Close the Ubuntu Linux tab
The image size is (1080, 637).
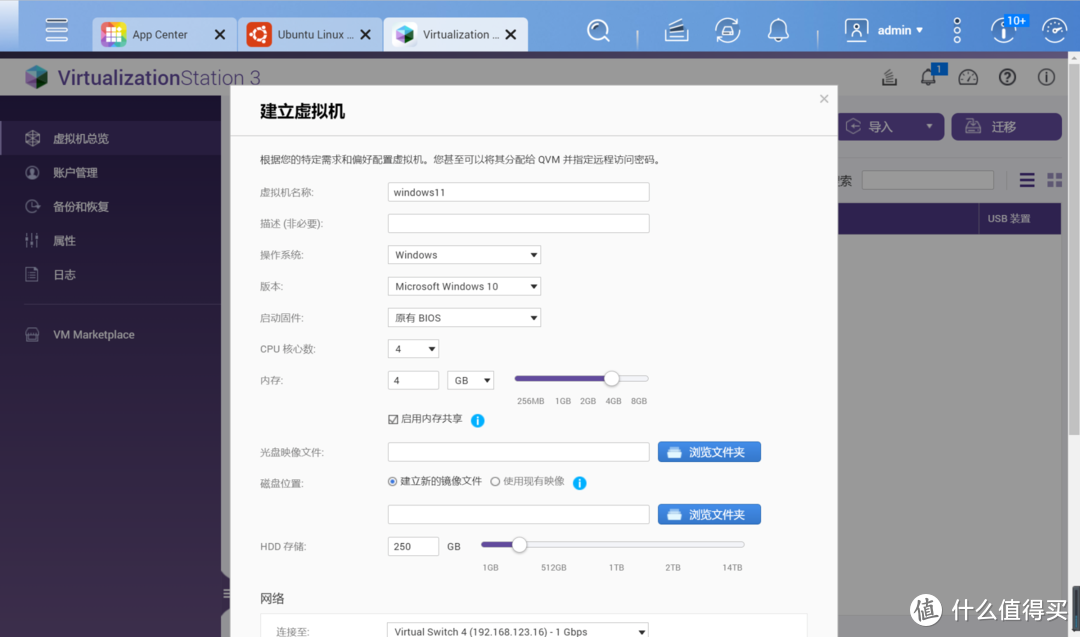(x=366, y=34)
